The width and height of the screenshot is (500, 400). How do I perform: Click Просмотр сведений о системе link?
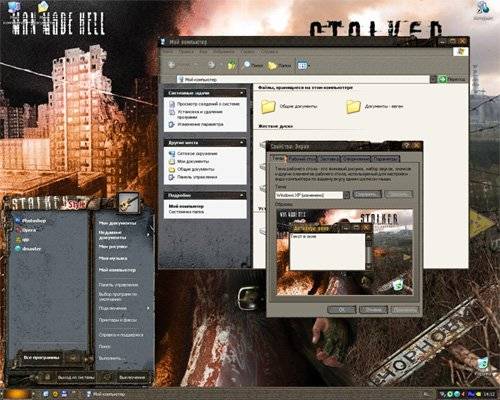tap(204, 104)
